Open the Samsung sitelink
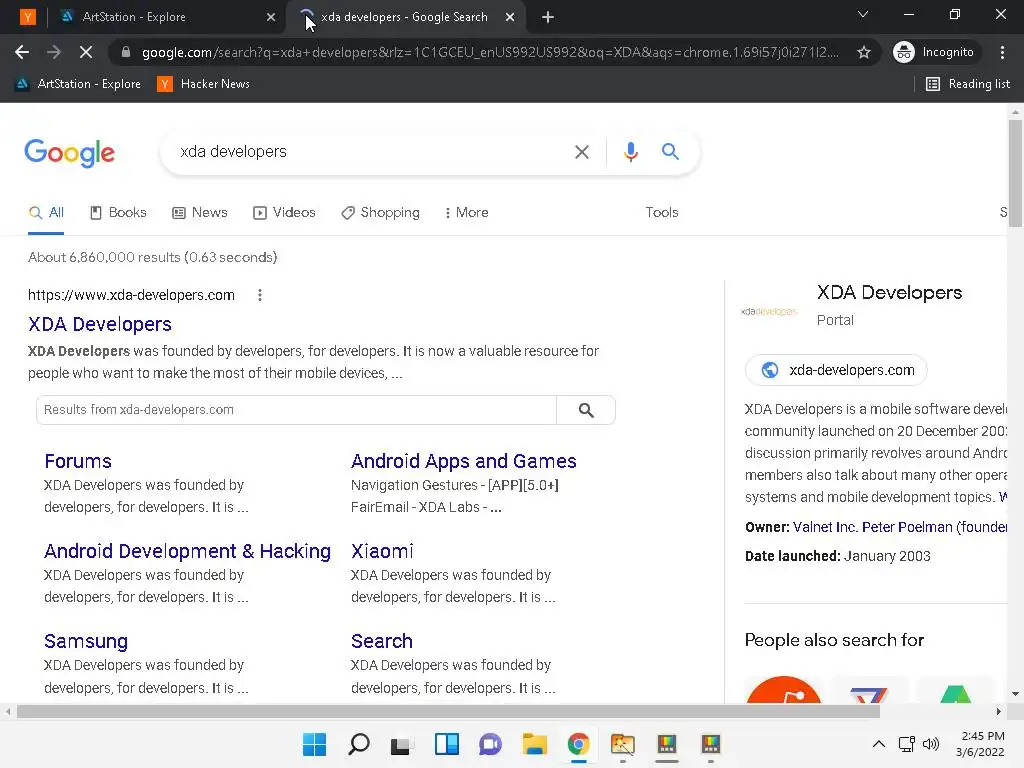The height and width of the screenshot is (768, 1024). pyautogui.click(x=86, y=641)
